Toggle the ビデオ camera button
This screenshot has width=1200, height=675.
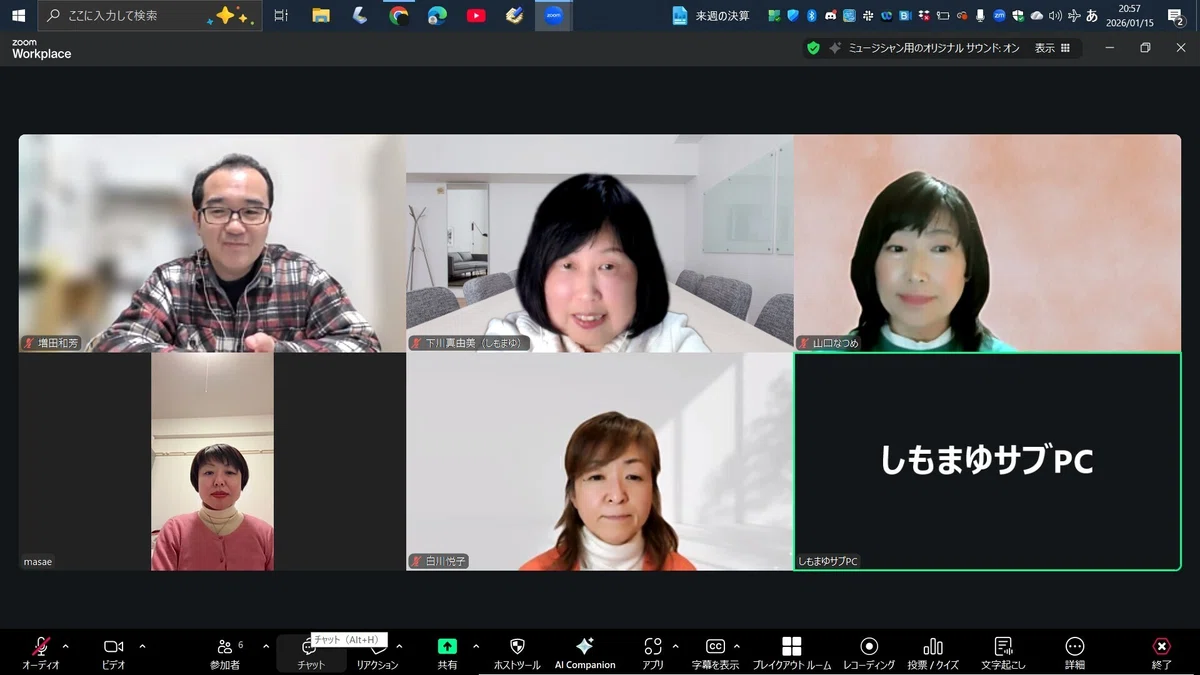tap(113, 653)
